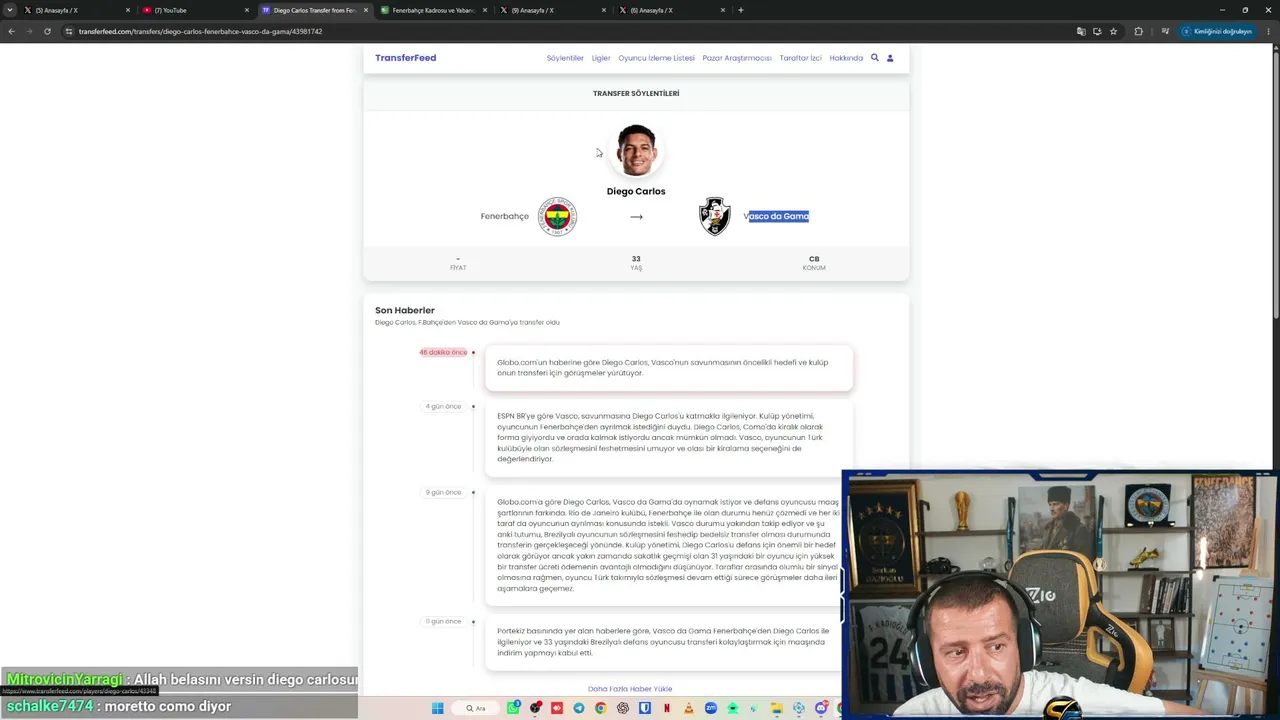This screenshot has width=1280, height=720.
Task: Open the TransferFeed site search icon
Action: tap(875, 58)
